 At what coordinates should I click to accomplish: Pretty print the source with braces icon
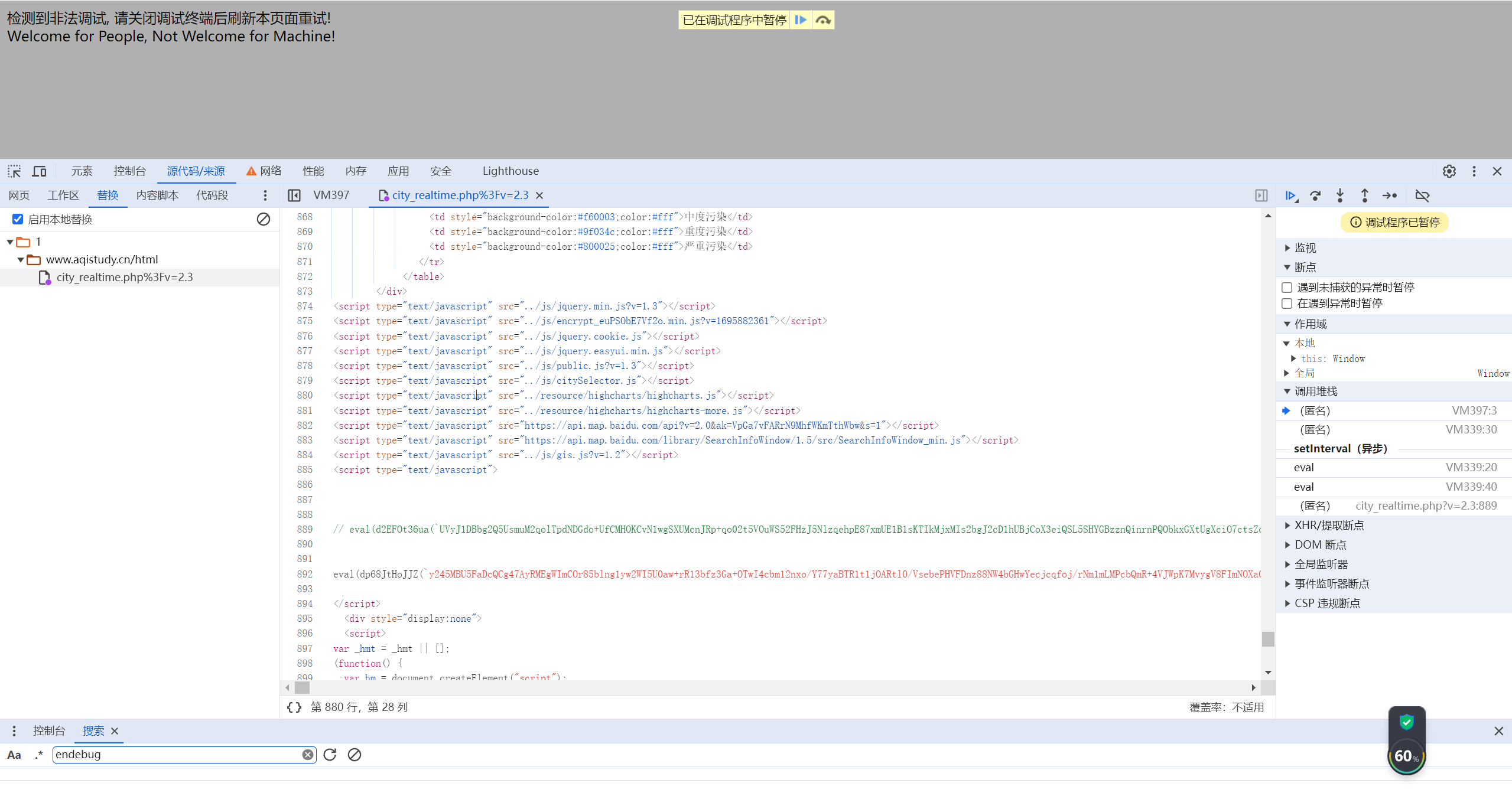[294, 707]
